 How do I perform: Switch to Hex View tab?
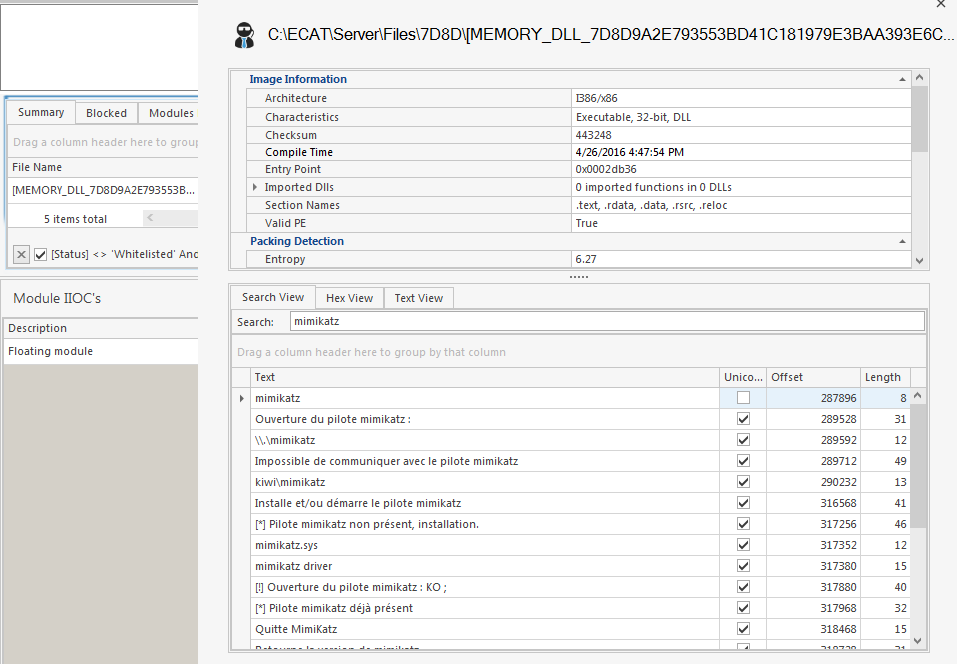tap(349, 298)
